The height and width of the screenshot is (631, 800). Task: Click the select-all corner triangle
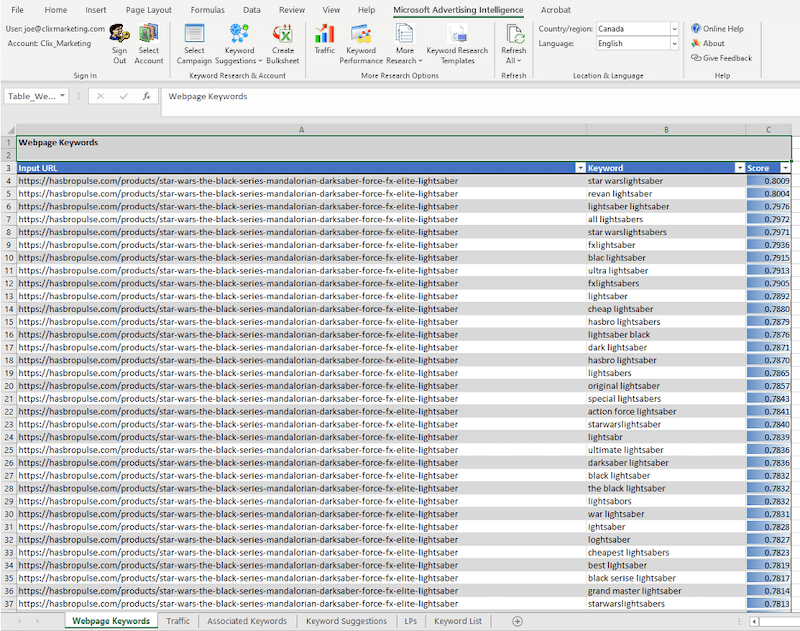tap(9, 130)
